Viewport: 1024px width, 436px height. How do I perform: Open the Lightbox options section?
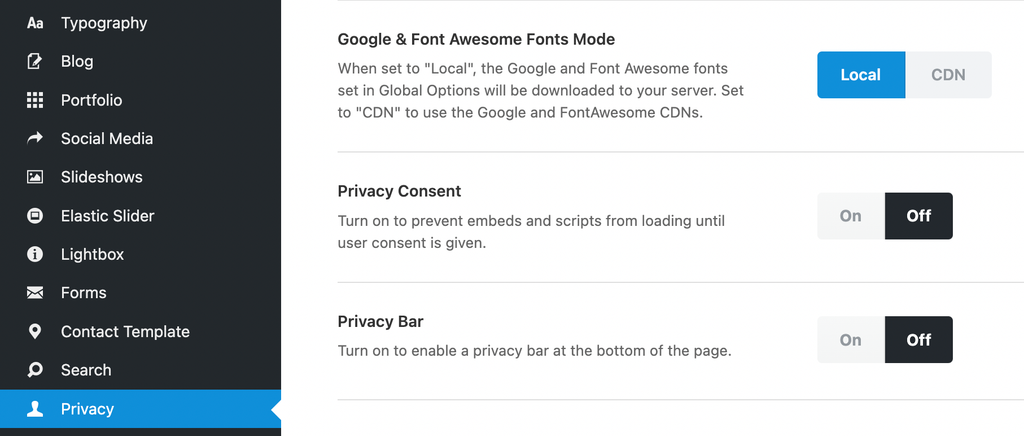[92, 254]
